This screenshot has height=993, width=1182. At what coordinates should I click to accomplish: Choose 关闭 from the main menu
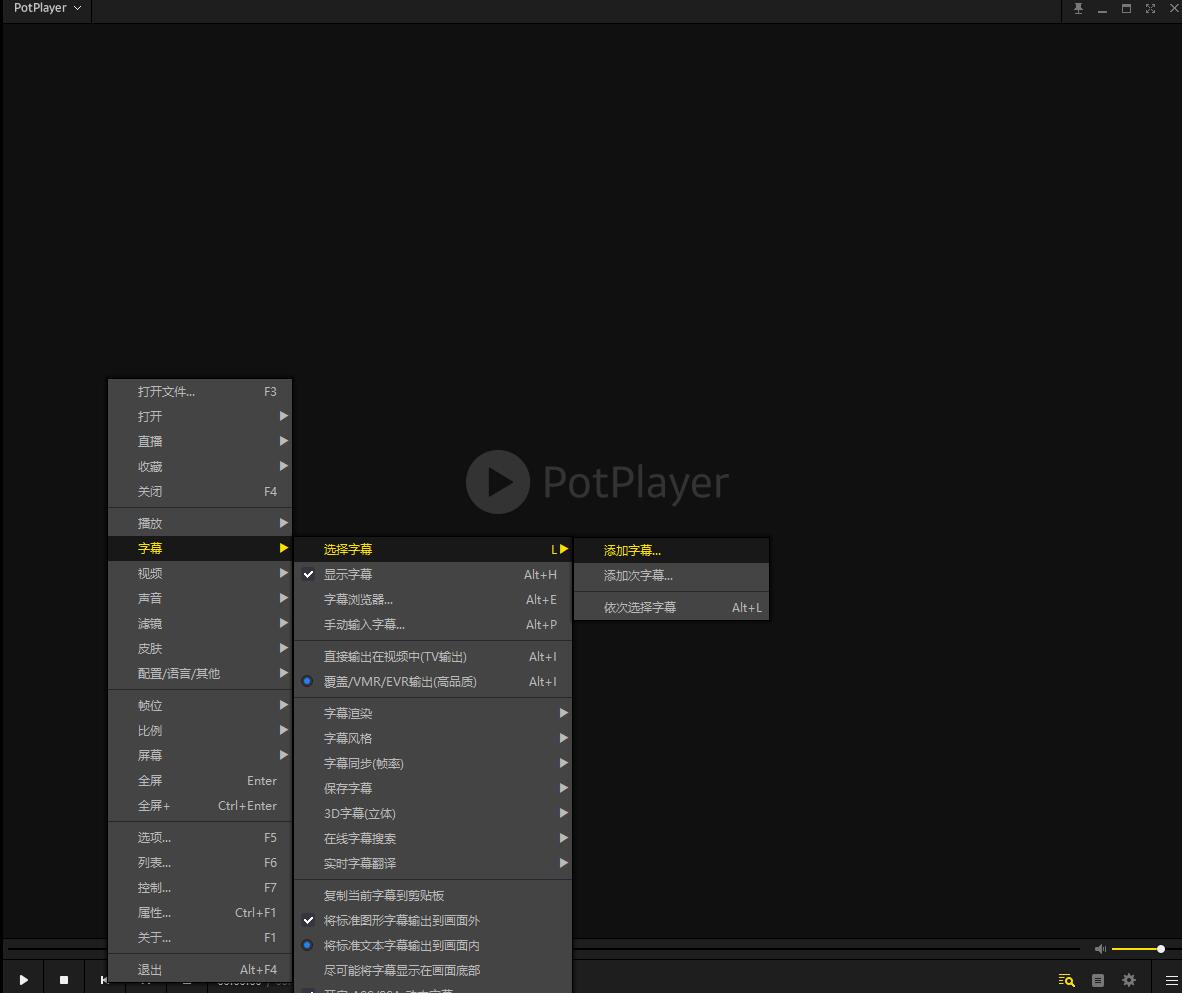tap(200, 492)
